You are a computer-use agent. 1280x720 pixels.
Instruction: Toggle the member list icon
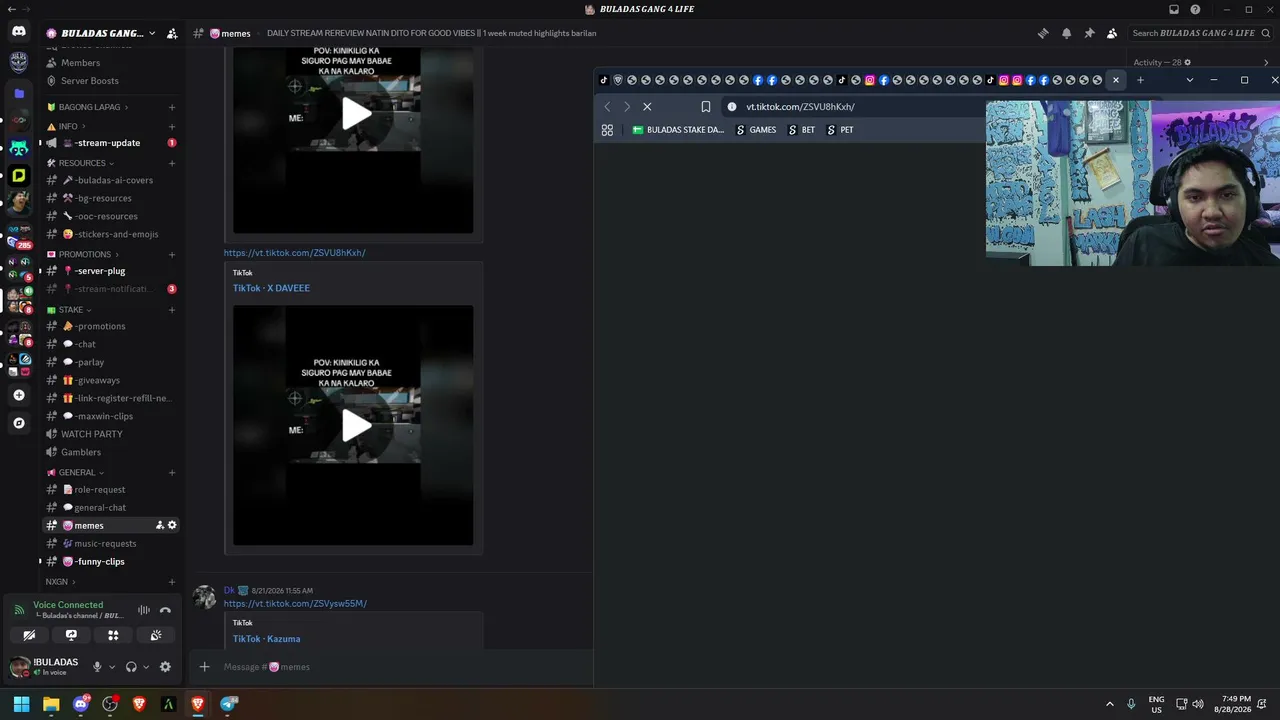point(1112,33)
